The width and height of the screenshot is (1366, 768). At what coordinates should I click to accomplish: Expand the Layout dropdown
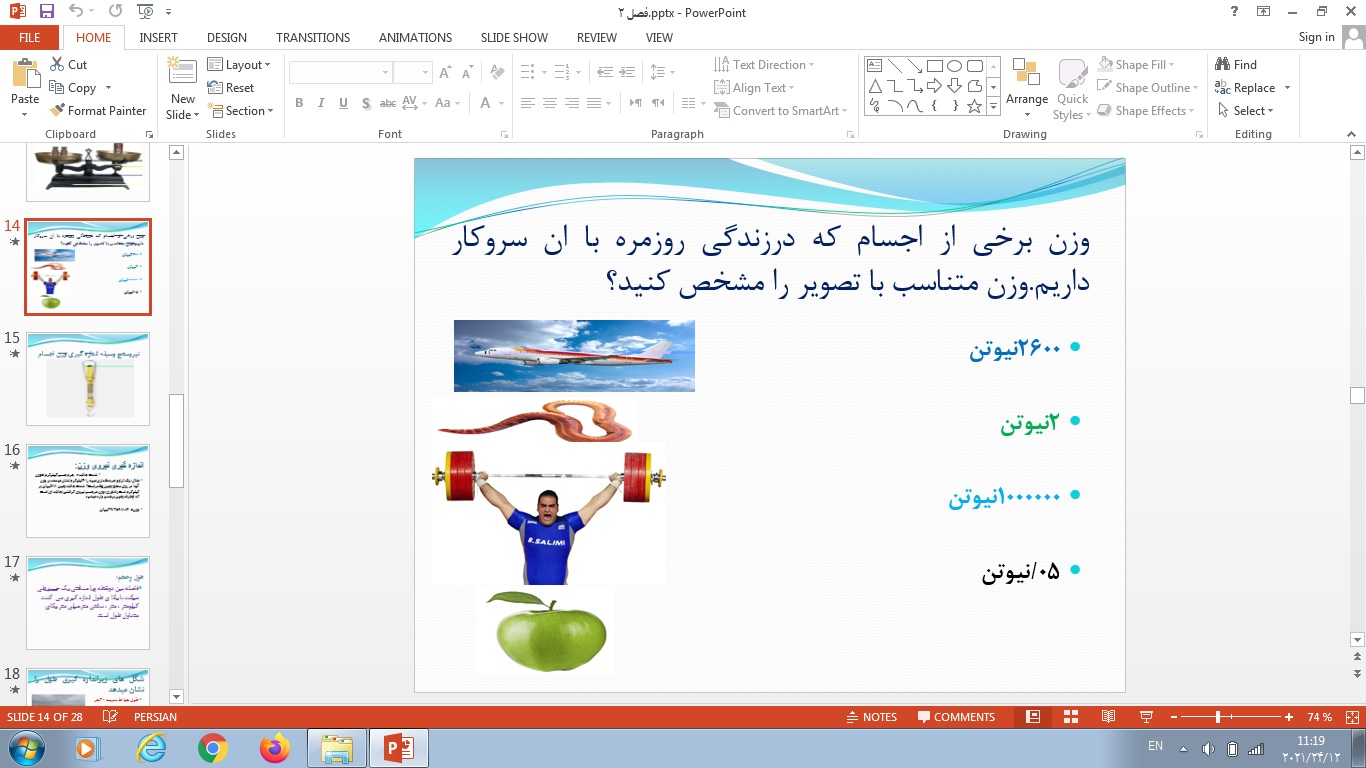[240, 65]
